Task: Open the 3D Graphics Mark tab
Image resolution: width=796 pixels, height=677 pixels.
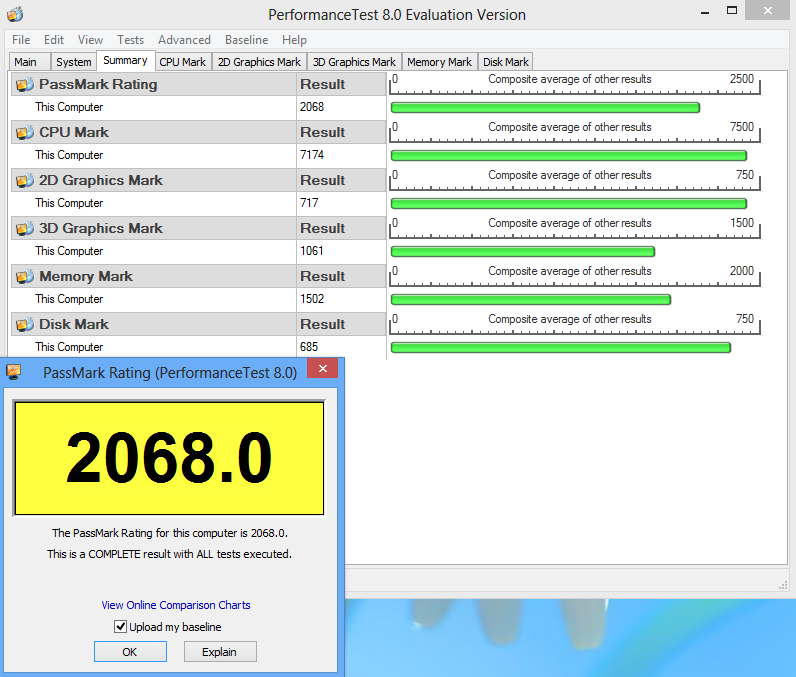Action: coord(354,62)
